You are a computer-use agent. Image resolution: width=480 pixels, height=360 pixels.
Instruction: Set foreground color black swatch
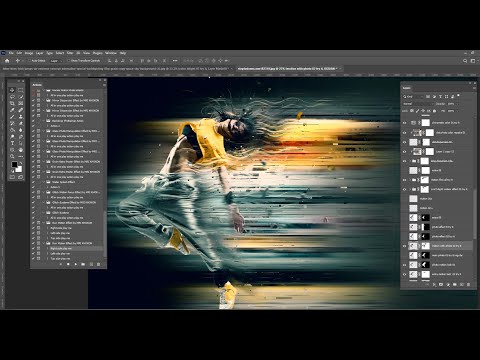(14, 164)
